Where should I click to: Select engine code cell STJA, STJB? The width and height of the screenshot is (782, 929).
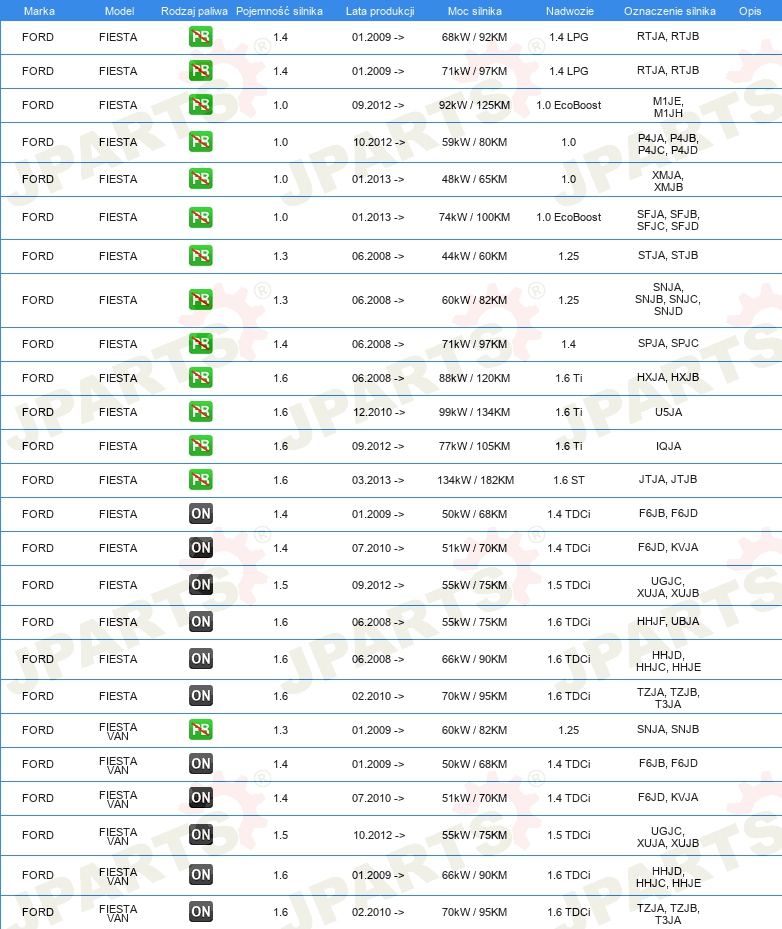668,255
